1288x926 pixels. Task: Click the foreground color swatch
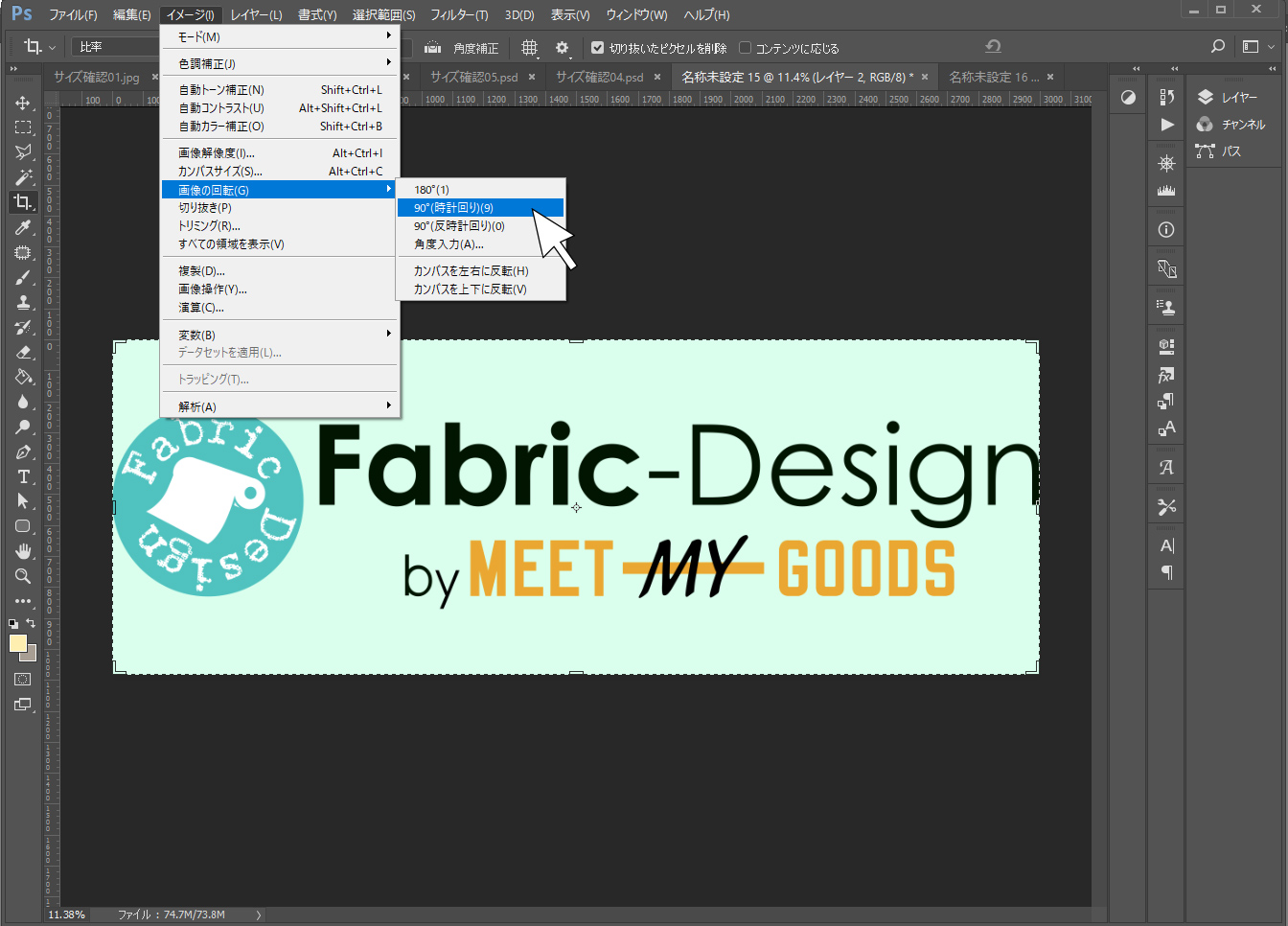(17, 643)
